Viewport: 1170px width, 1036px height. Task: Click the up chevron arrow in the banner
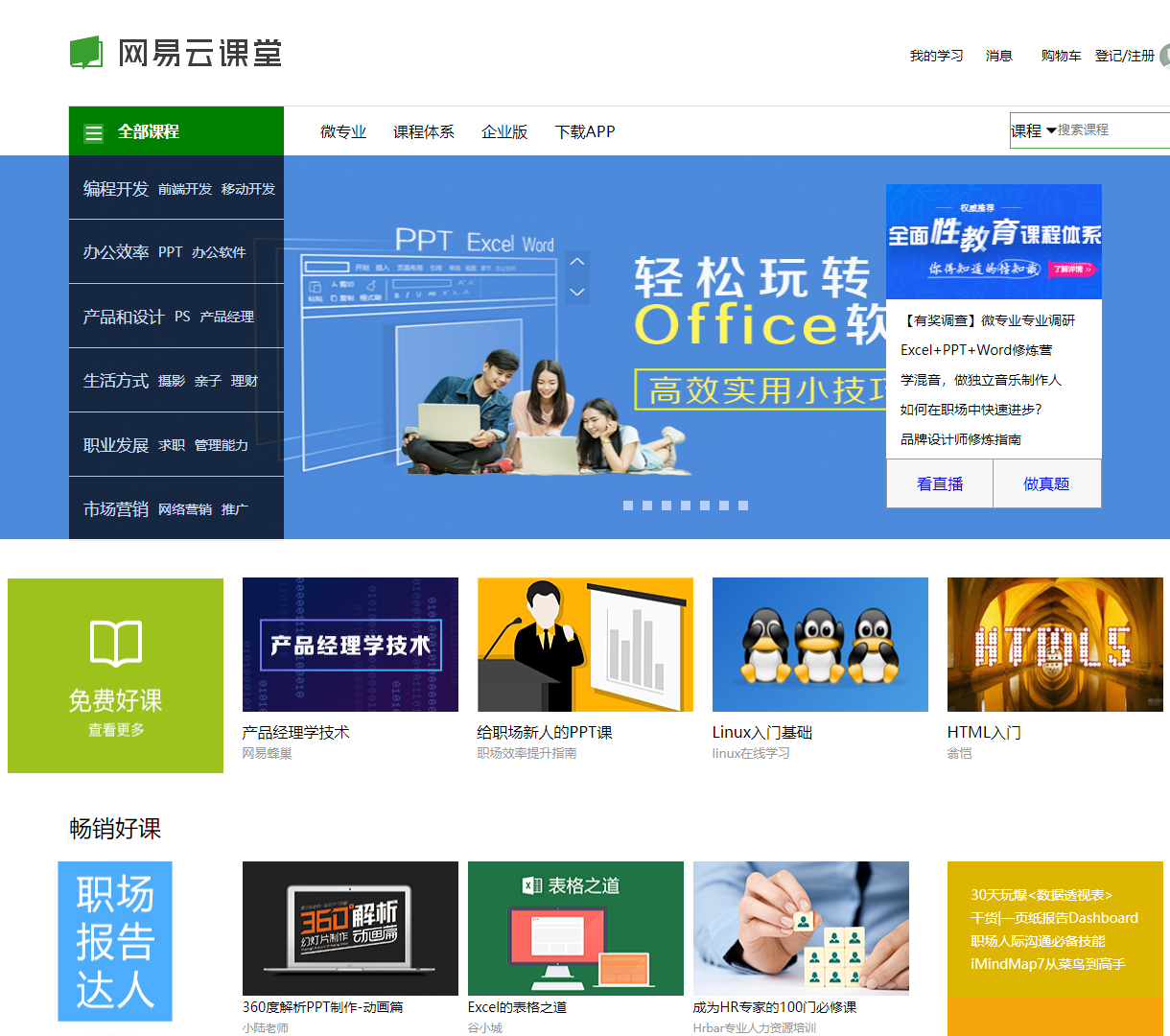577,262
